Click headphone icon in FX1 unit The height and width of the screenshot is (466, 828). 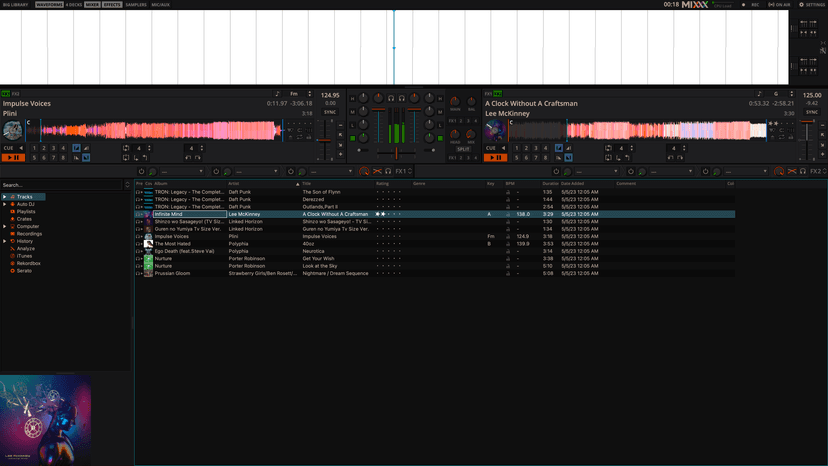pyautogui.click(x=388, y=171)
